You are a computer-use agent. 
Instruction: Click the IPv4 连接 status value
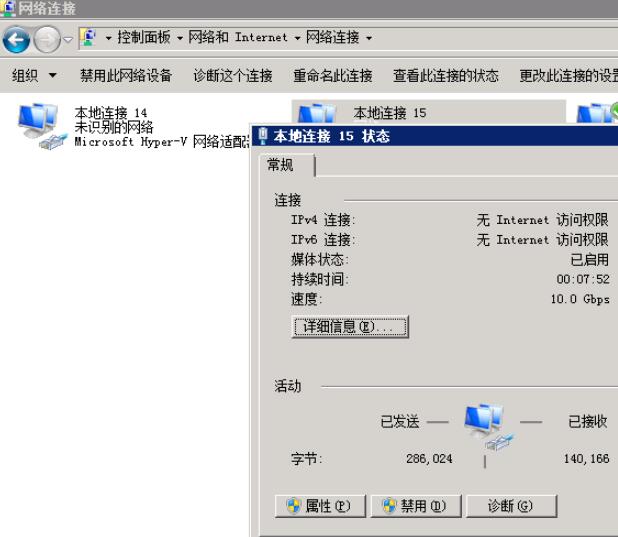click(x=542, y=220)
